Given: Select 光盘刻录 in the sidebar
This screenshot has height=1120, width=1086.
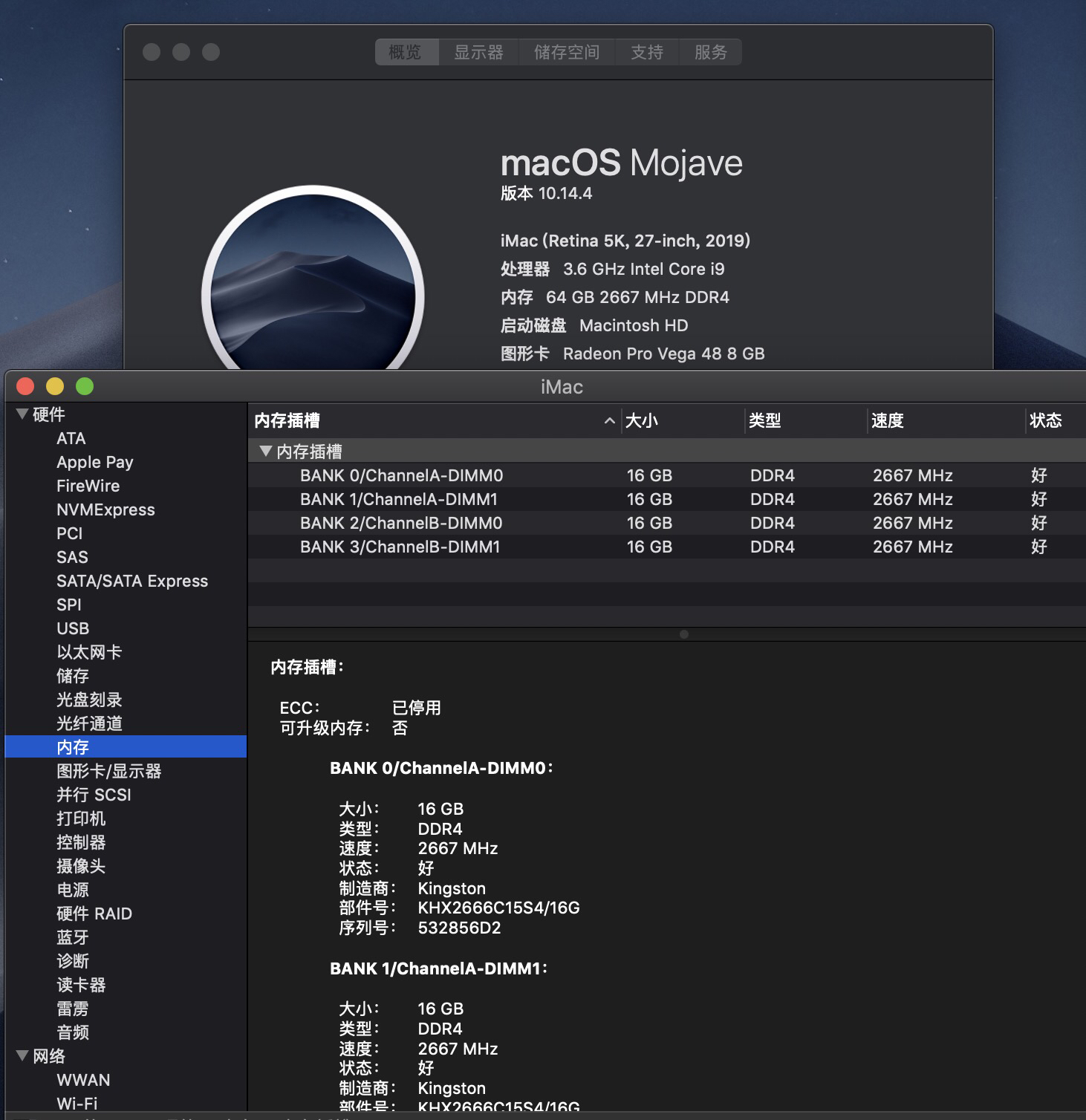Looking at the screenshot, I should tap(89, 700).
